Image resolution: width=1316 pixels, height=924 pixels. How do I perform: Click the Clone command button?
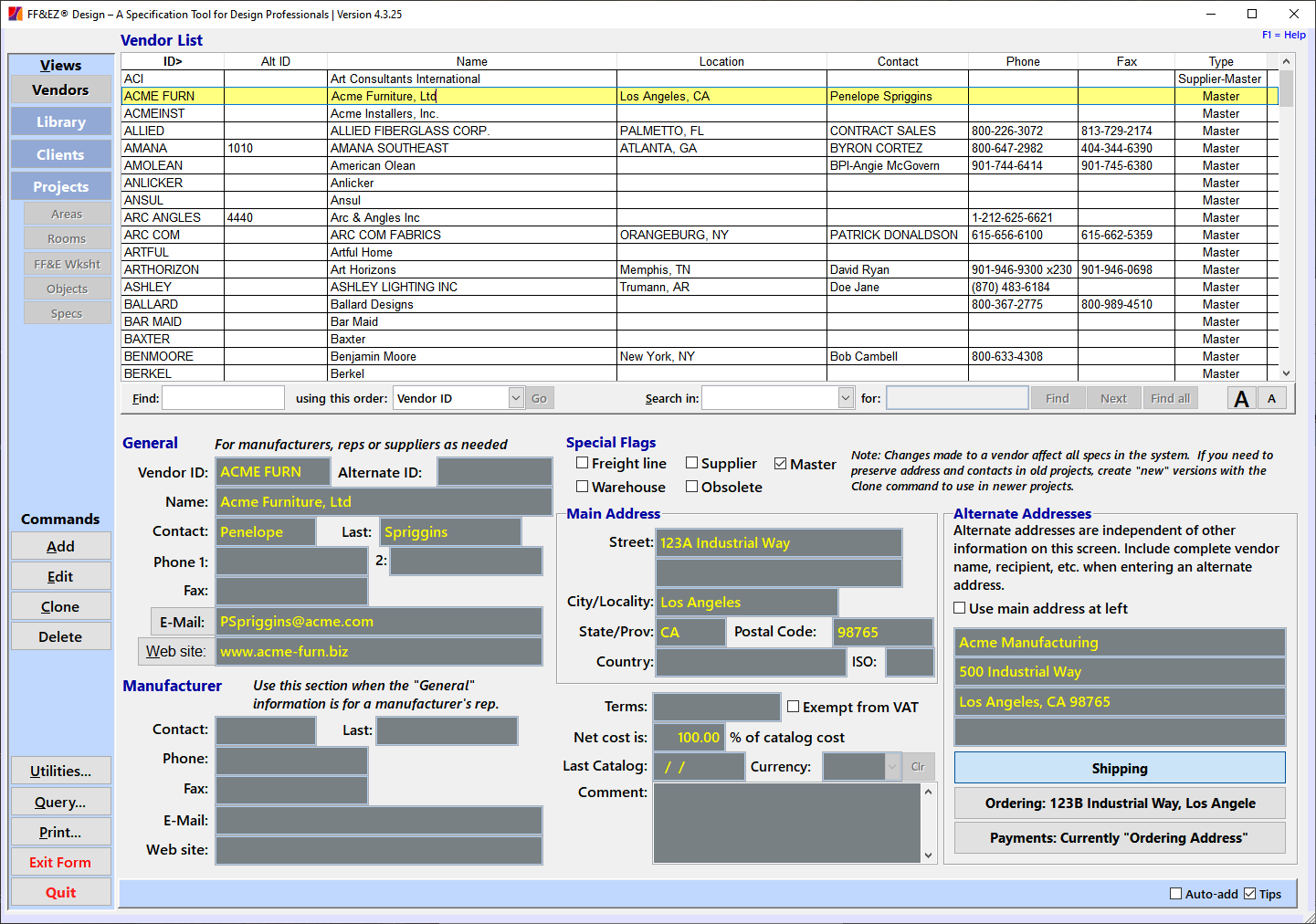pos(60,606)
